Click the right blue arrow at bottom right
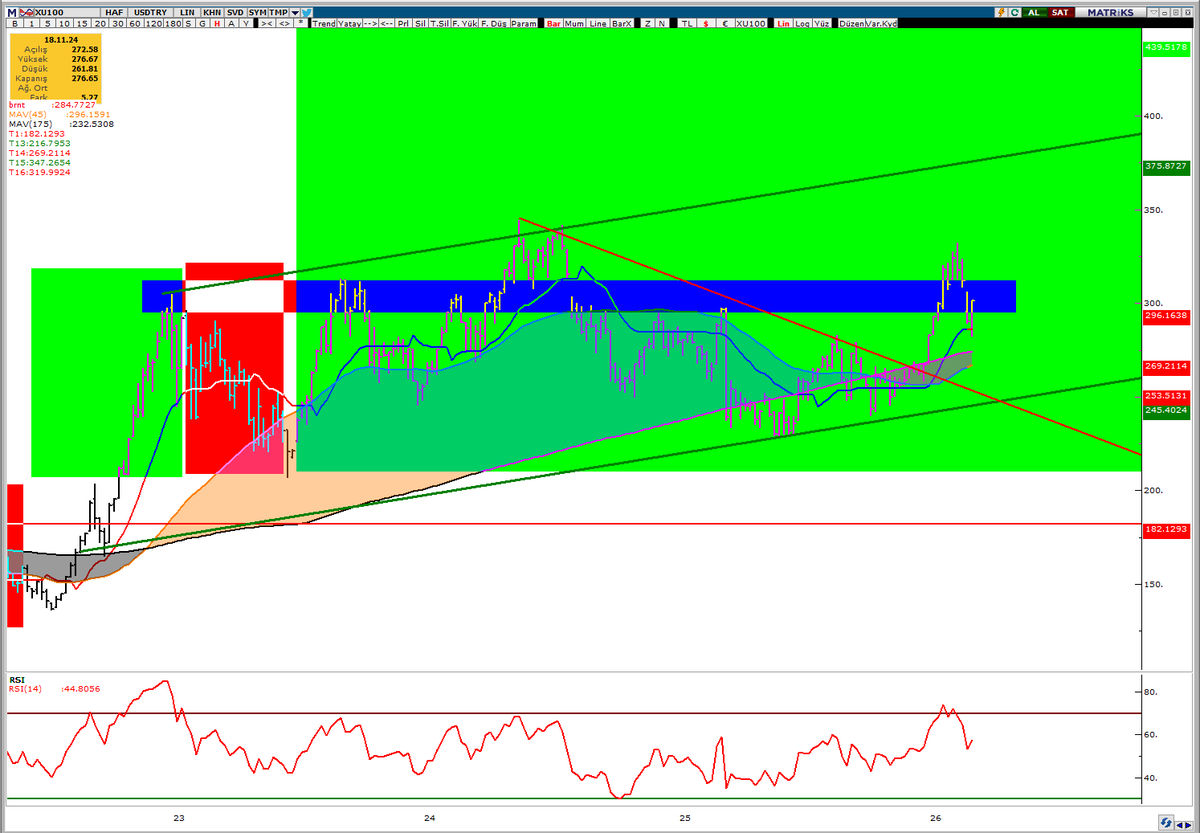The width and height of the screenshot is (1200, 833). pyautogui.click(x=1187, y=825)
